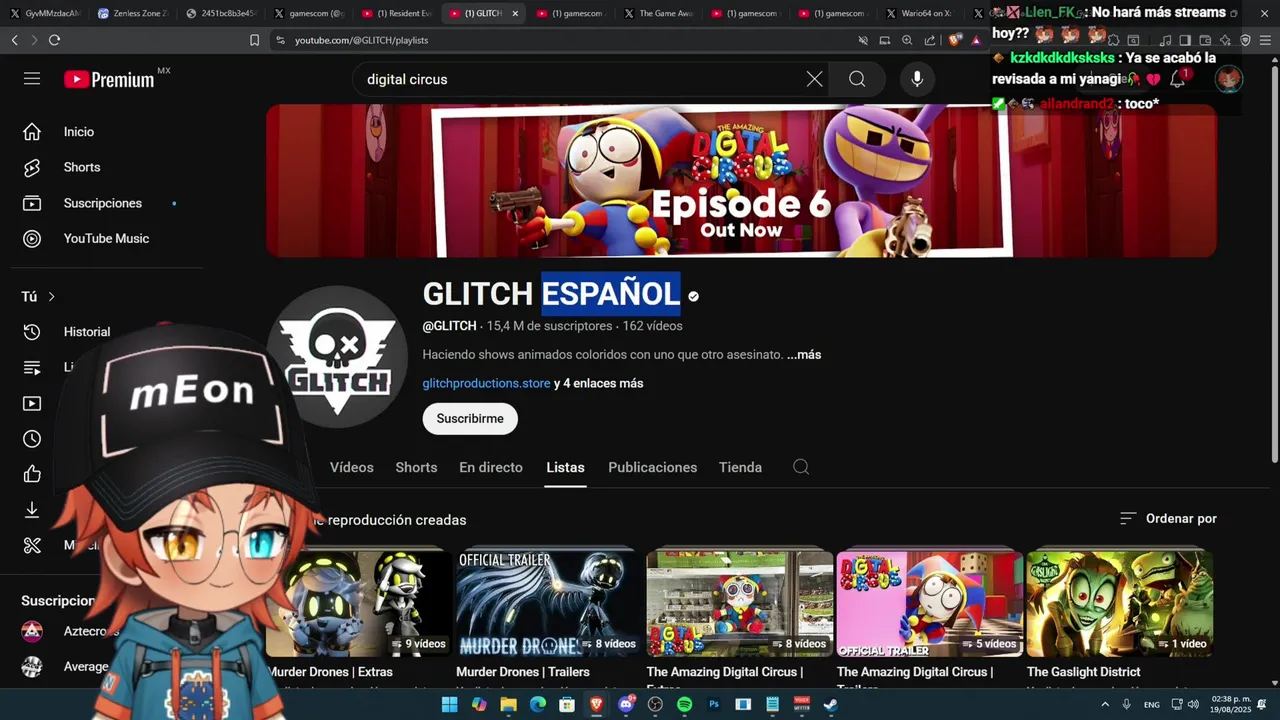Click 'Murder Drones | Trailers' playlist title
The height and width of the screenshot is (720, 1280).
pos(523,672)
